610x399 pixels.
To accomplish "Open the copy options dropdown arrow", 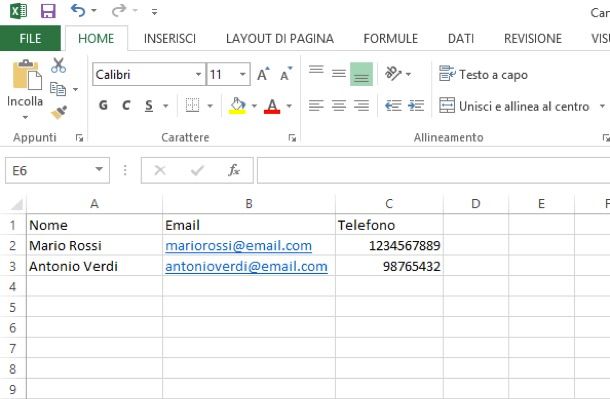I will 75,89.
